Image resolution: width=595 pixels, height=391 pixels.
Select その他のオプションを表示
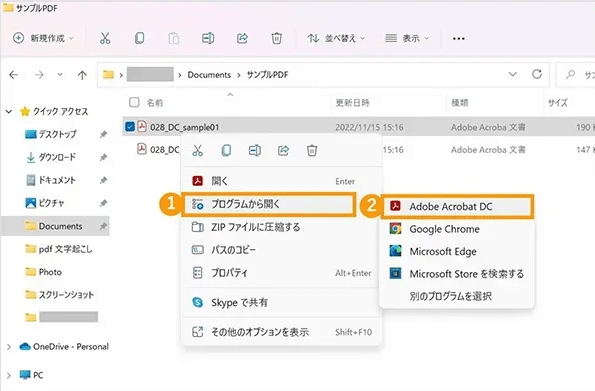point(282,332)
